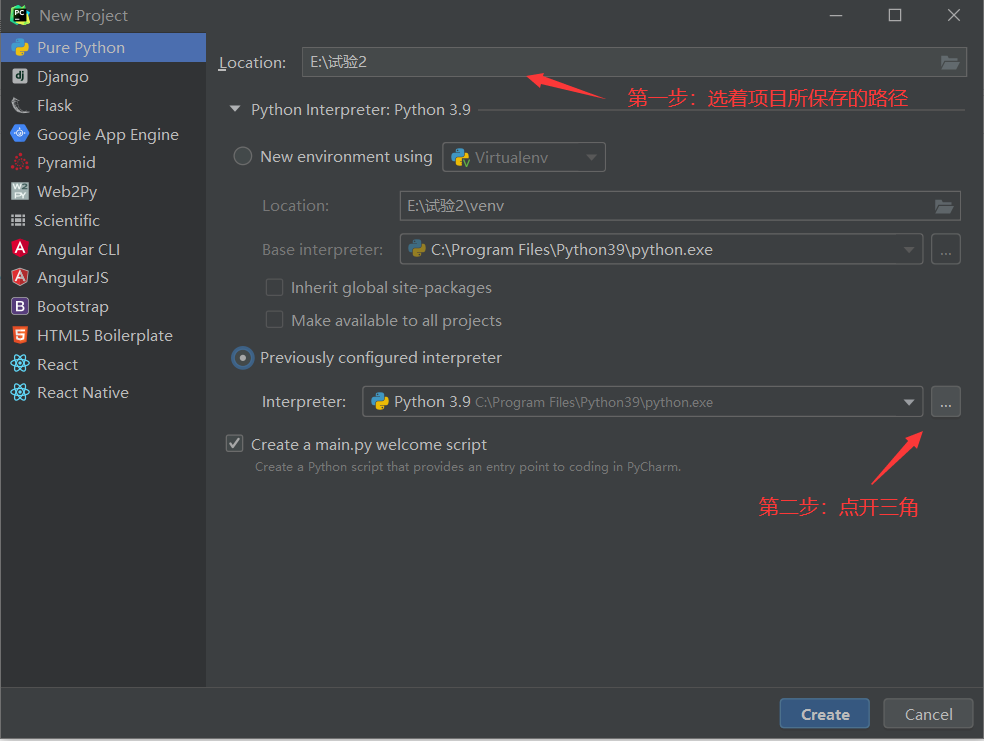Open the Virtualenv dropdown arrow

pyautogui.click(x=591, y=157)
